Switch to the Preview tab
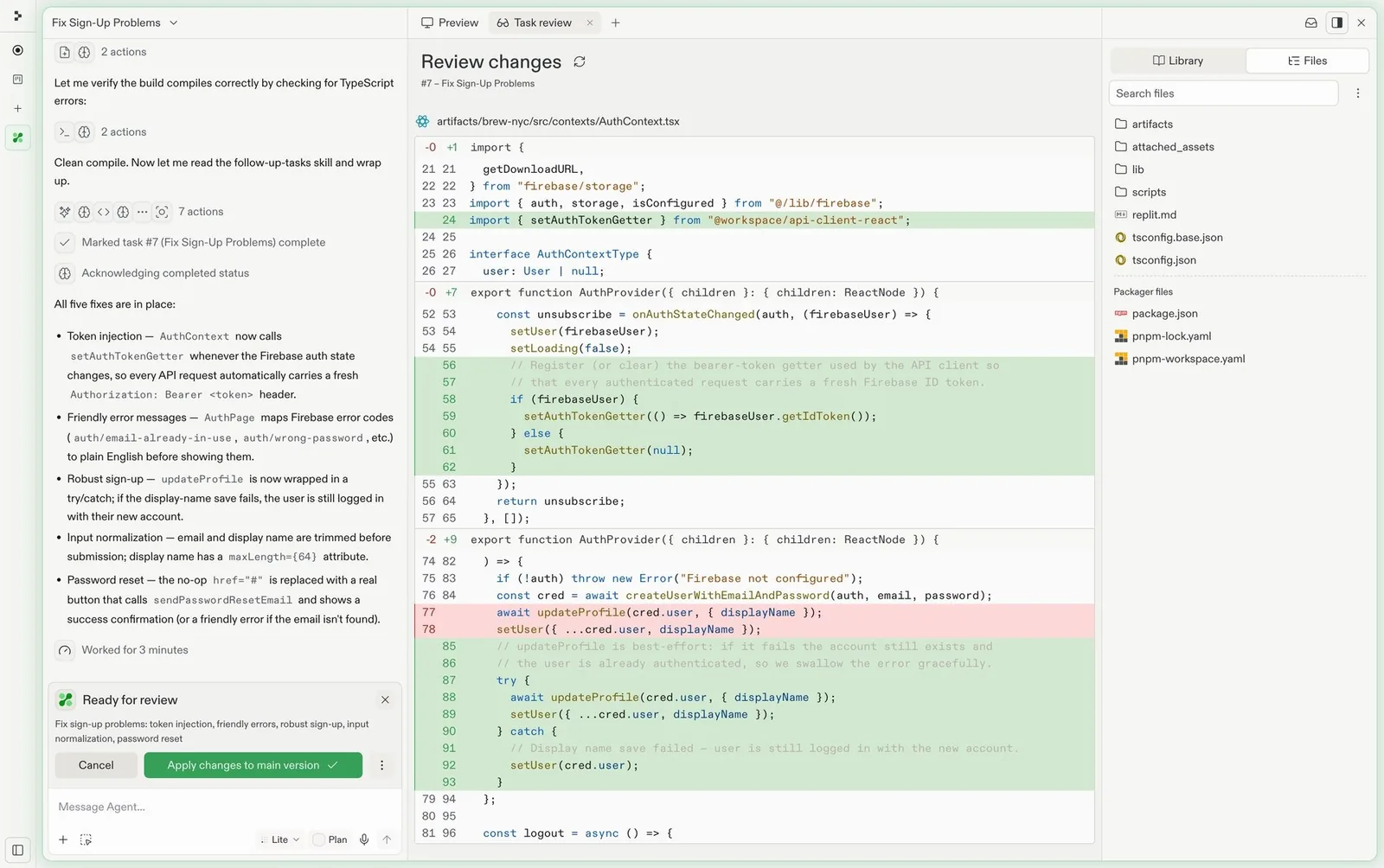 (x=450, y=22)
